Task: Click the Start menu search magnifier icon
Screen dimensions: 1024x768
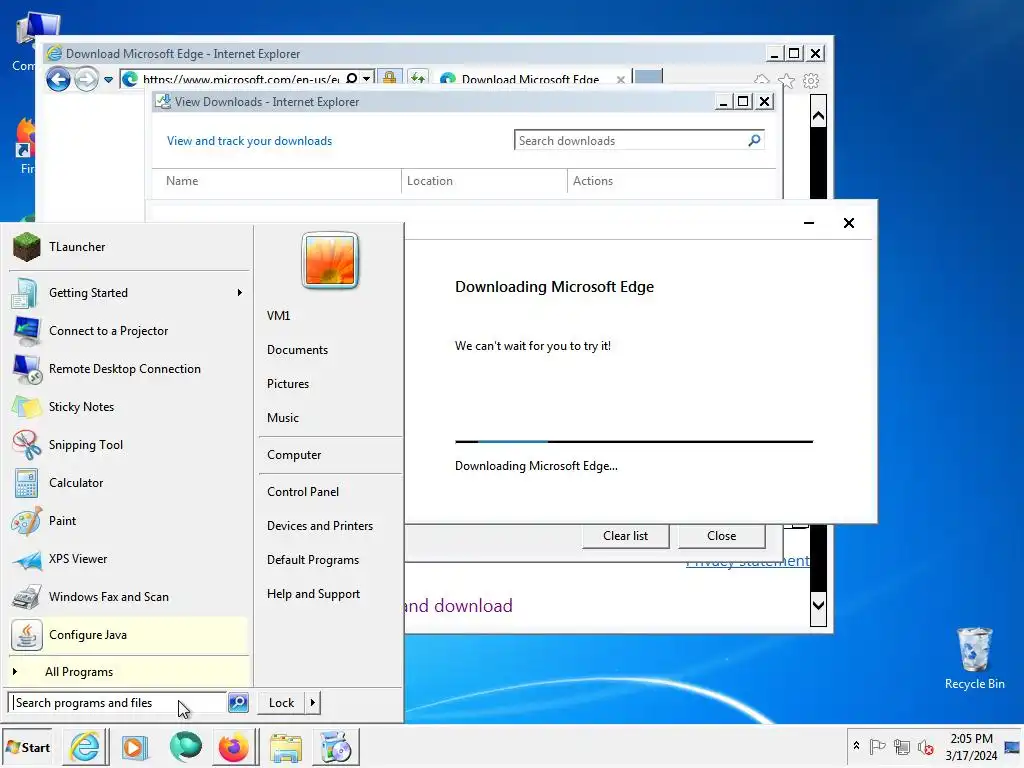Action: pyautogui.click(x=238, y=703)
